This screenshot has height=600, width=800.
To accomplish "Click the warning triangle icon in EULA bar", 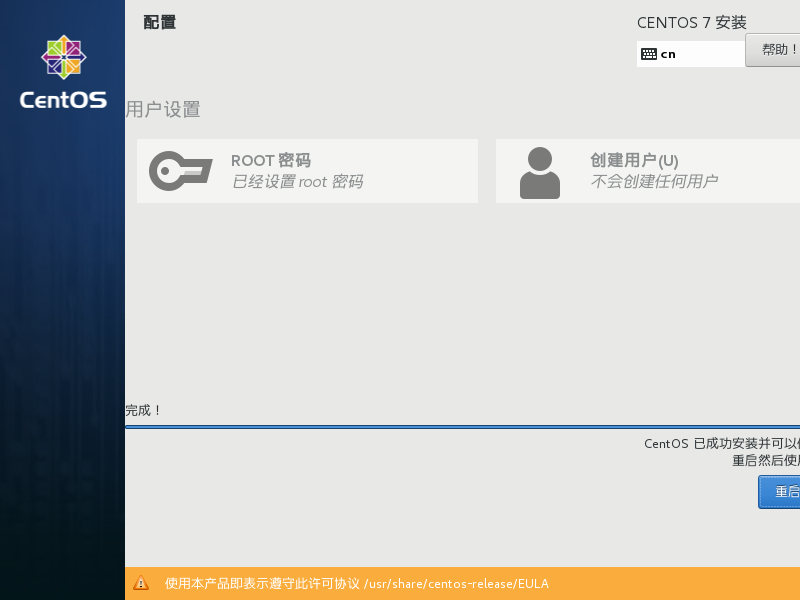I will click(x=141, y=583).
